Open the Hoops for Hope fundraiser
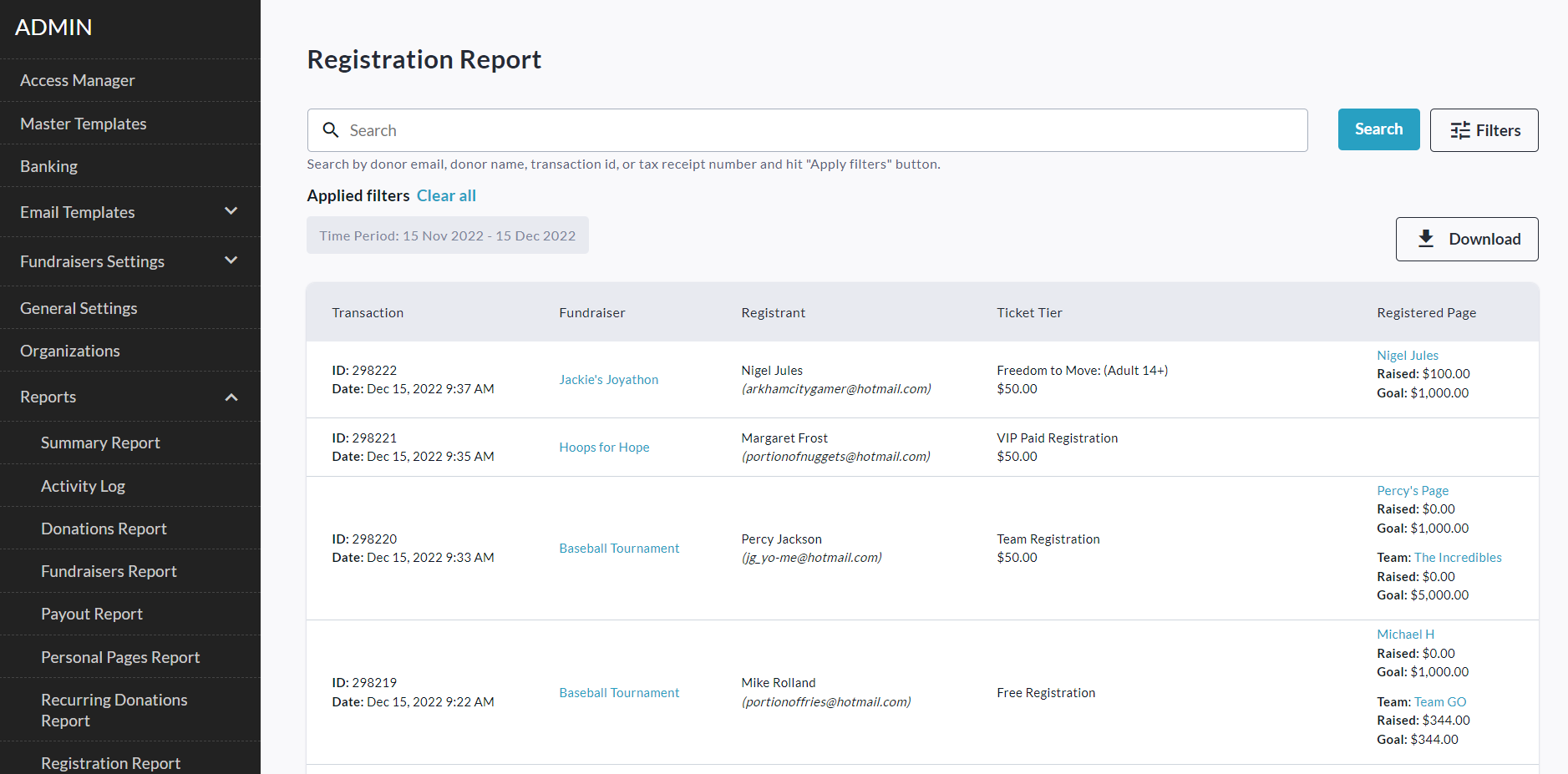1568x774 pixels. point(604,448)
